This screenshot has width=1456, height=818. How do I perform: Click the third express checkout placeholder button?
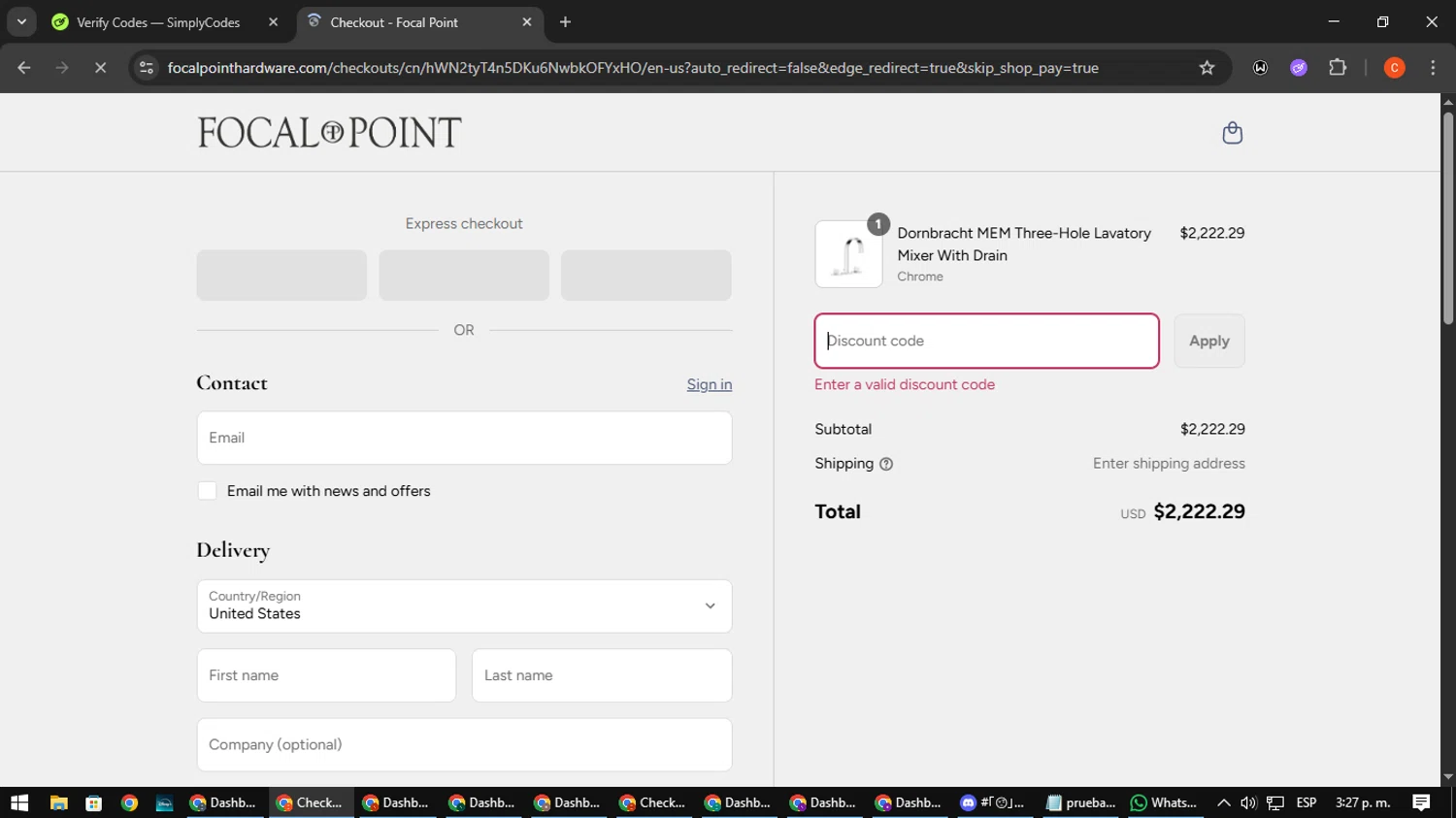(x=646, y=276)
